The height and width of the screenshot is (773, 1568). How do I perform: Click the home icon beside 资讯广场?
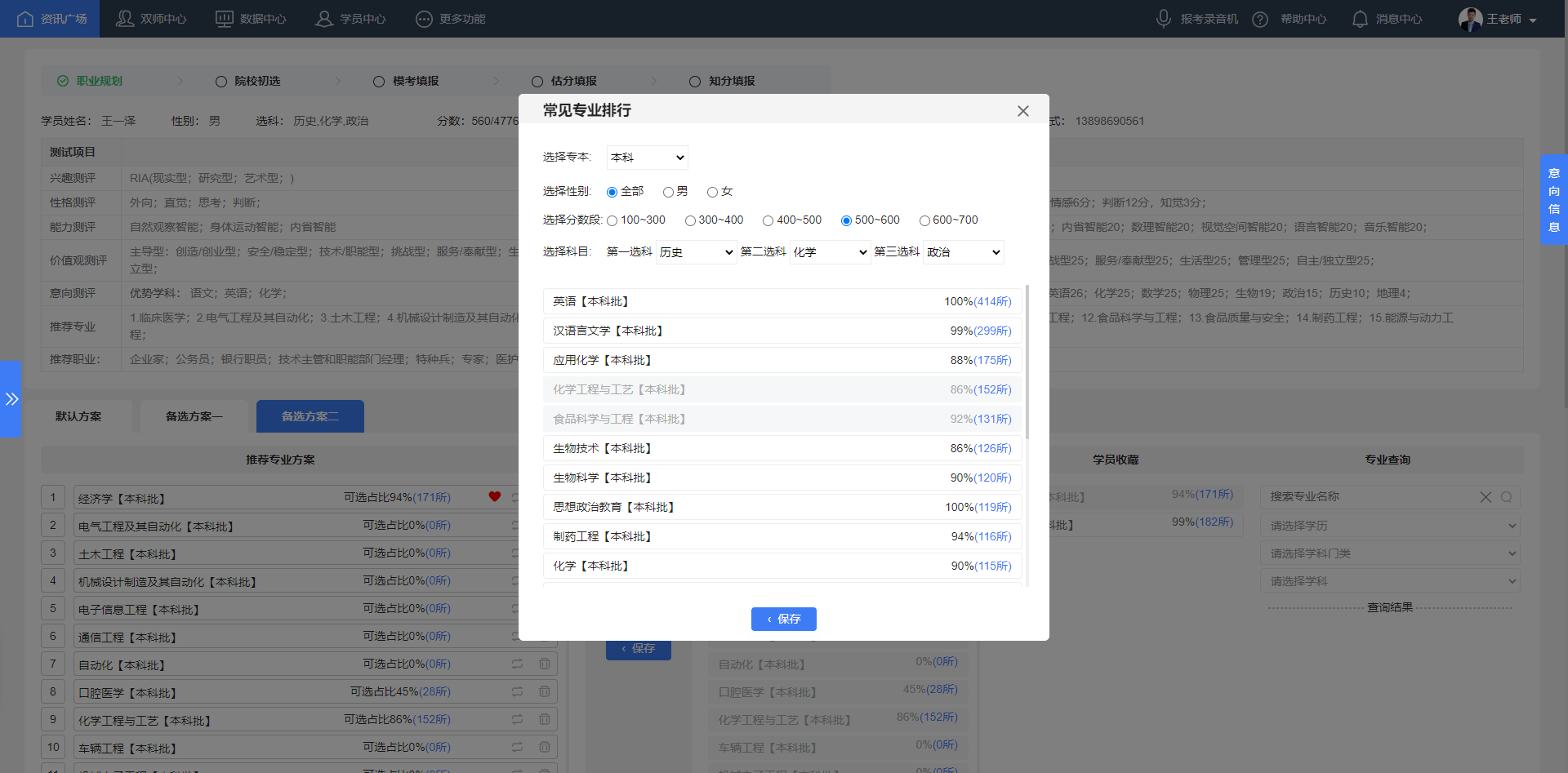[25, 18]
